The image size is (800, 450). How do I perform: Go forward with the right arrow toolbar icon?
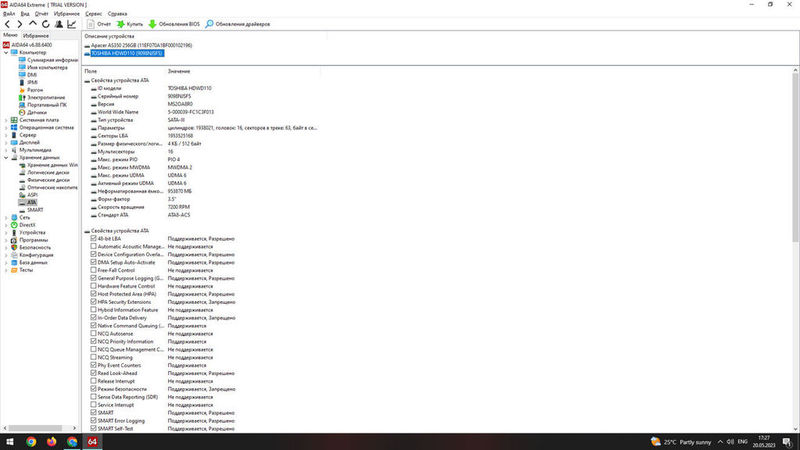click(19, 24)
